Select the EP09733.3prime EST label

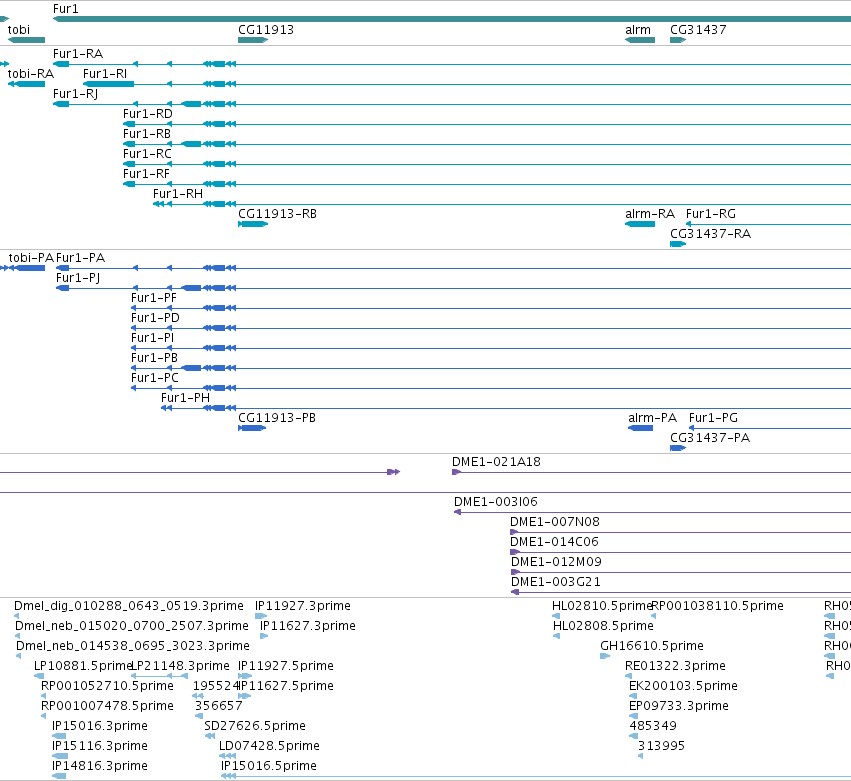(x=679, y=707)
